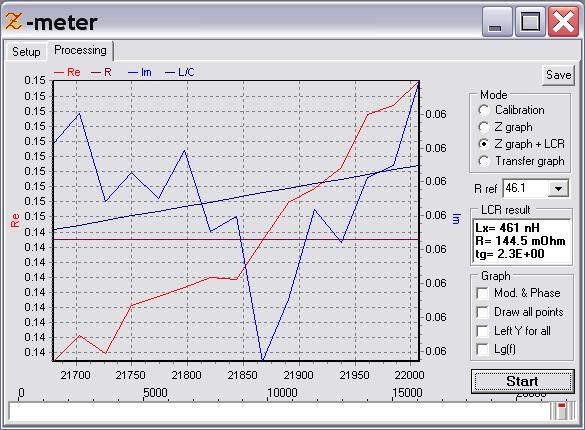Switch to the Setup tab
The image size is (585, 430).
tap(26, 51)
